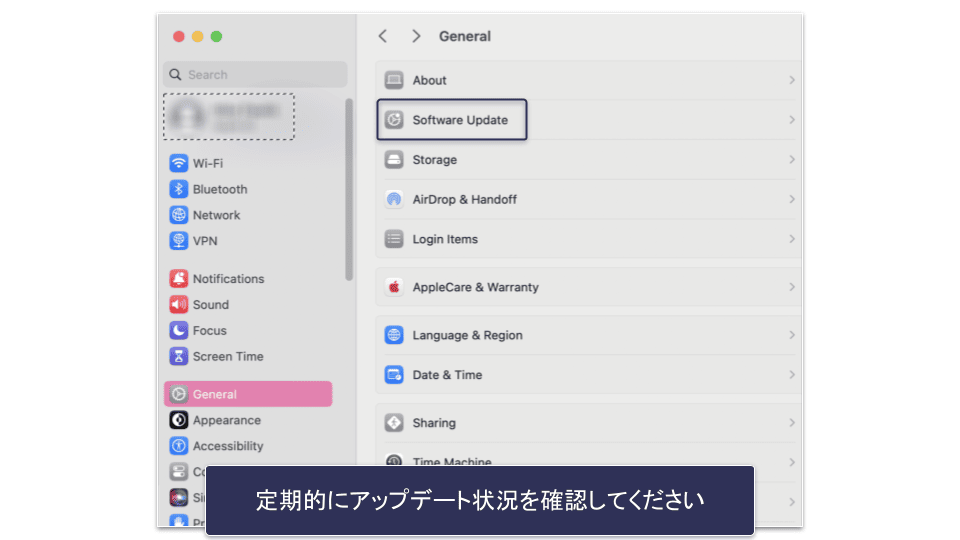Click the AppleCare apple icon
The height and width of the screenshot is (540, 960).
pyautogui.click(x=394, y=287)
